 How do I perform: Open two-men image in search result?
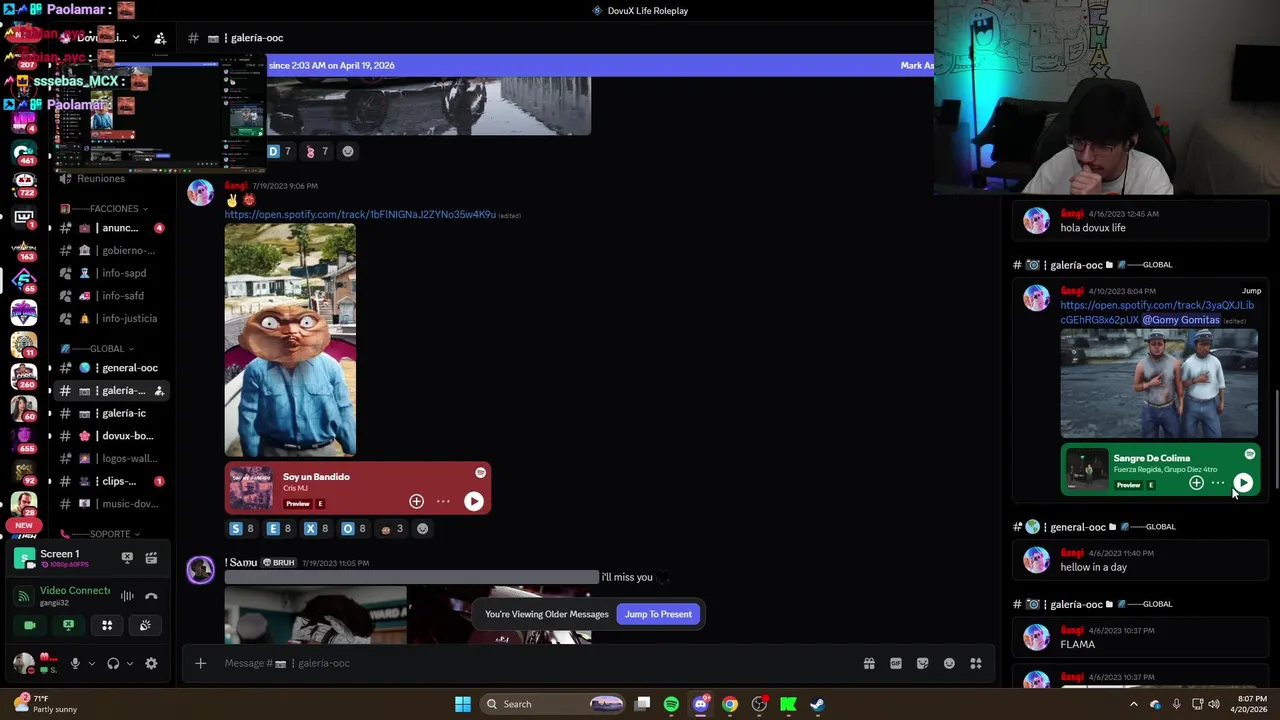coord(1159,384)
